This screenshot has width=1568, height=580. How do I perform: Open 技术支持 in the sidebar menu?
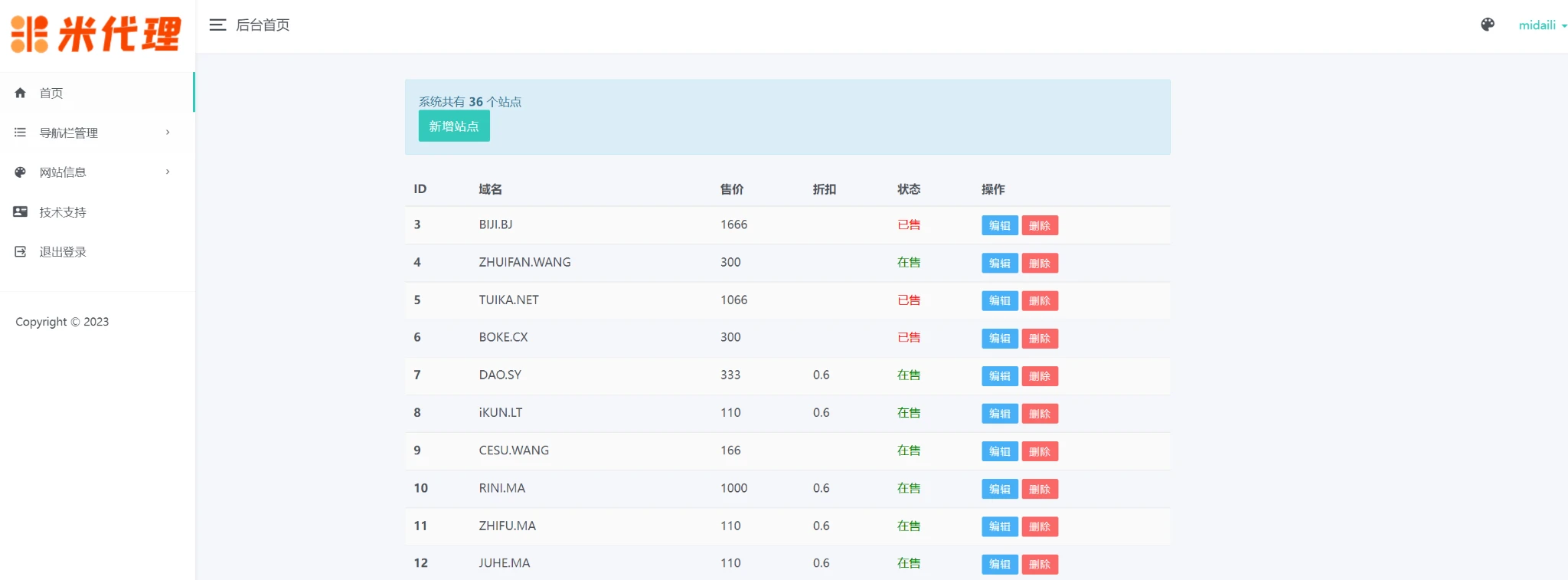pos(63,212)
